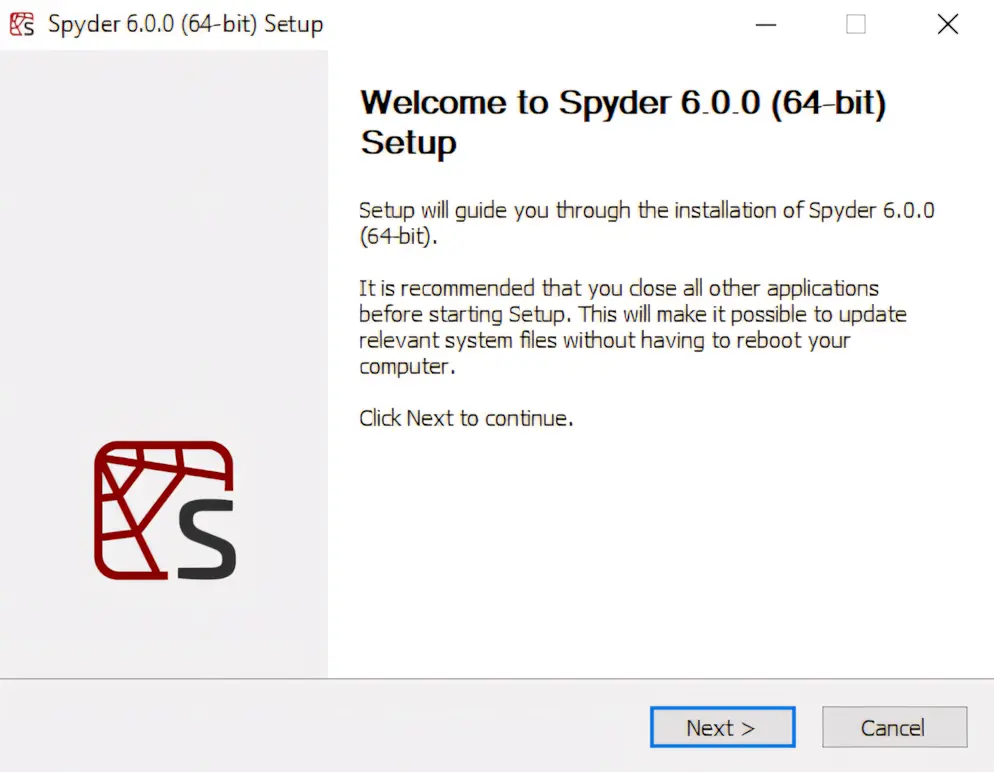
Task: Click the word 'computer.' ending the recommendation
Action: (x=407, y=366)
